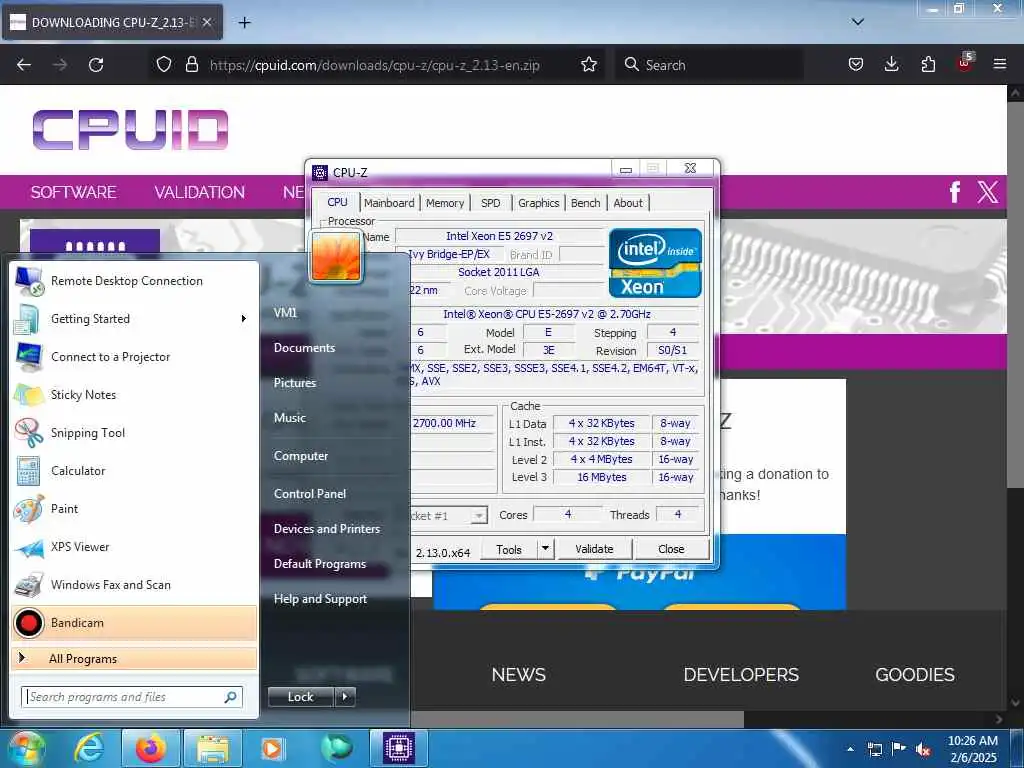1024x768 pixels.
Task: Open Connect to a Projector
Action: 134,357
